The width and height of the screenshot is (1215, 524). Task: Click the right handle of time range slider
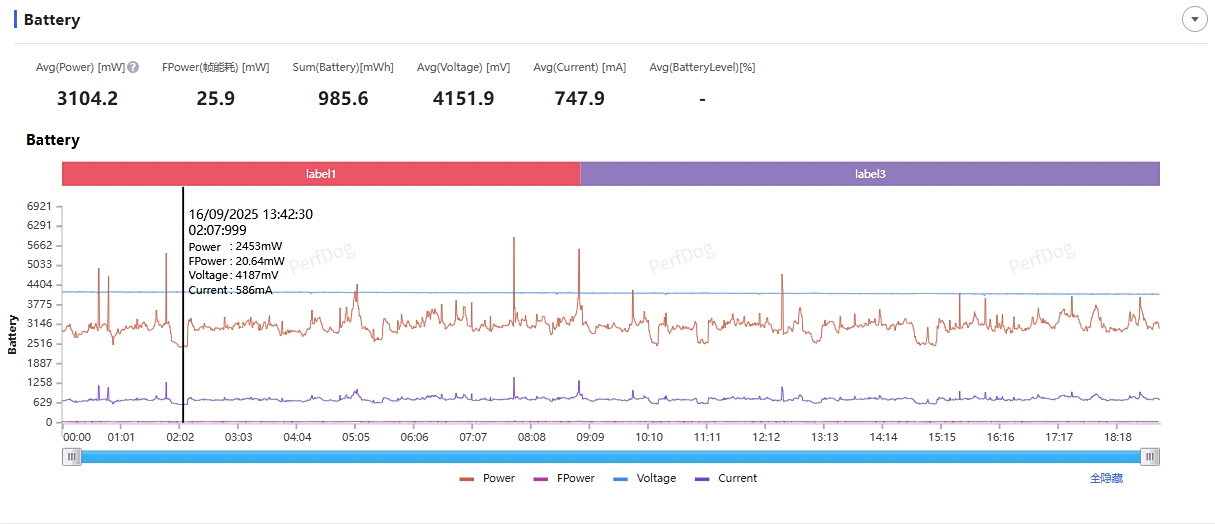point(1151,457)
